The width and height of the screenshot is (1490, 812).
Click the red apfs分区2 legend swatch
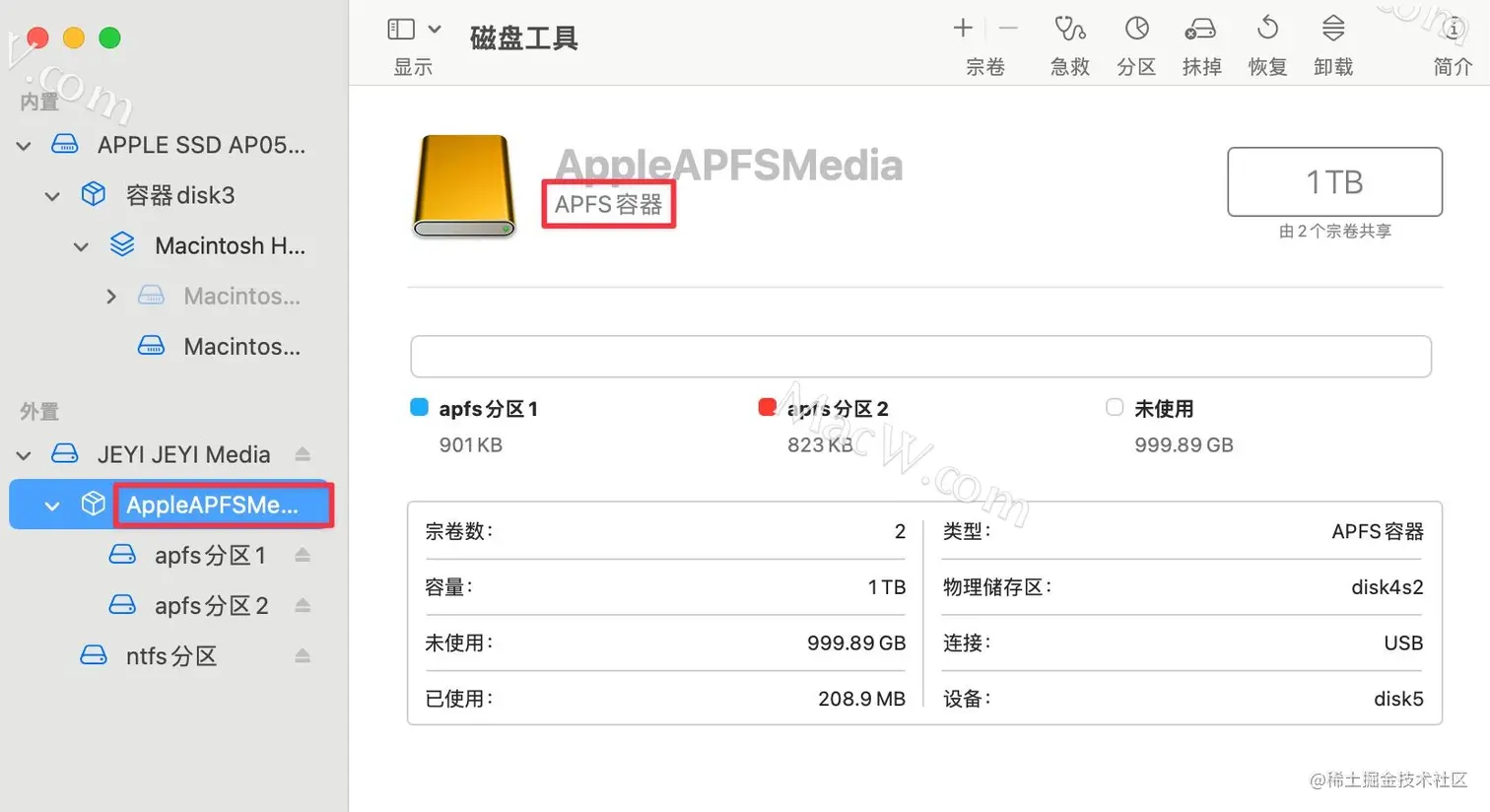pyautogui.click(x=767, y=408)
